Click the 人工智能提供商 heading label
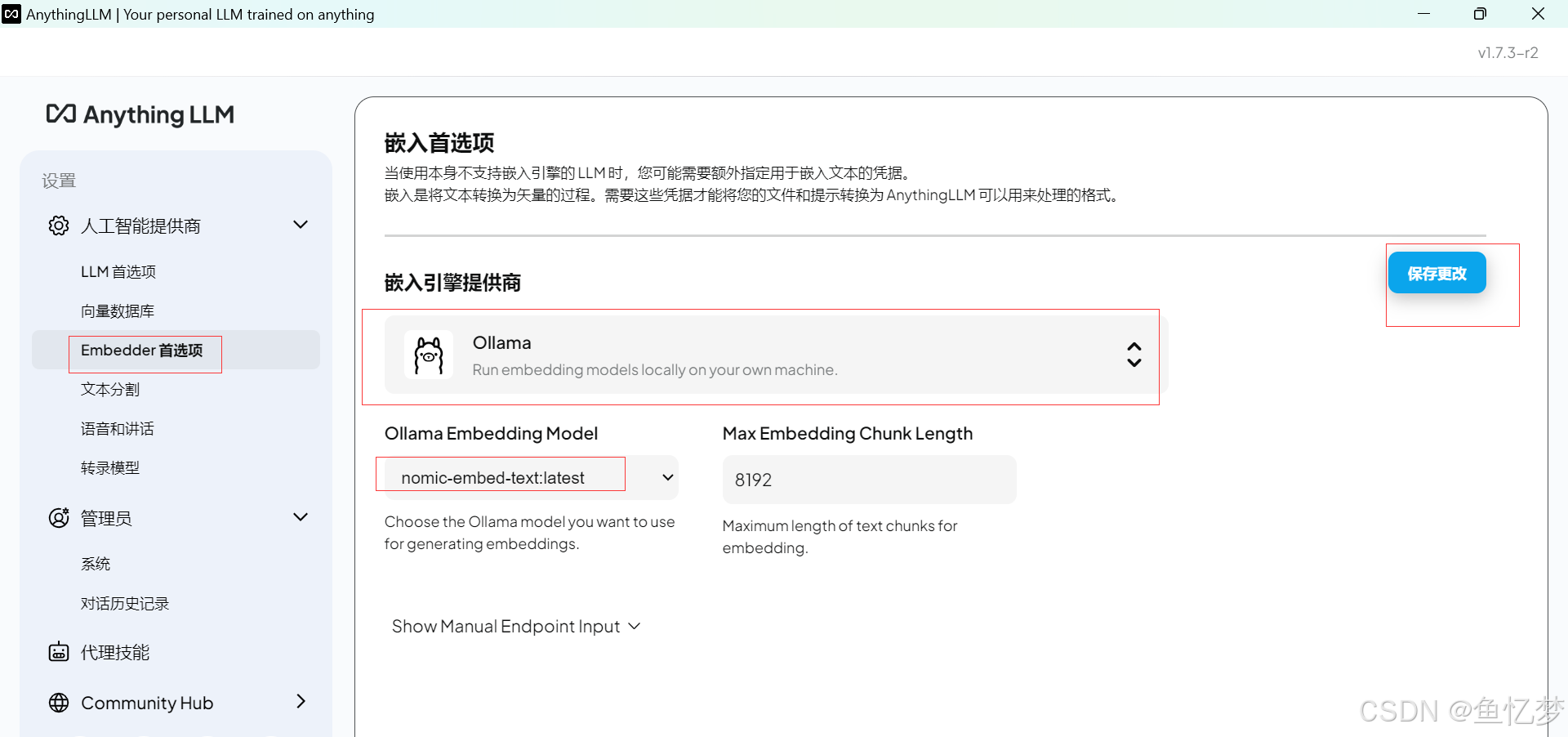The image size is (1568, 737). click(140, 226)
